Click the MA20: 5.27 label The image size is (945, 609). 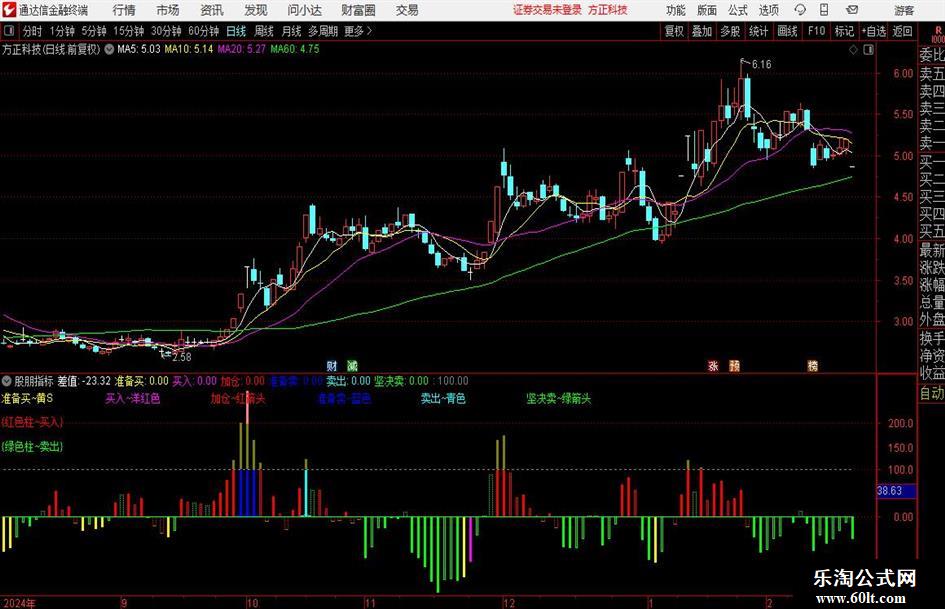tap(241, 49)
